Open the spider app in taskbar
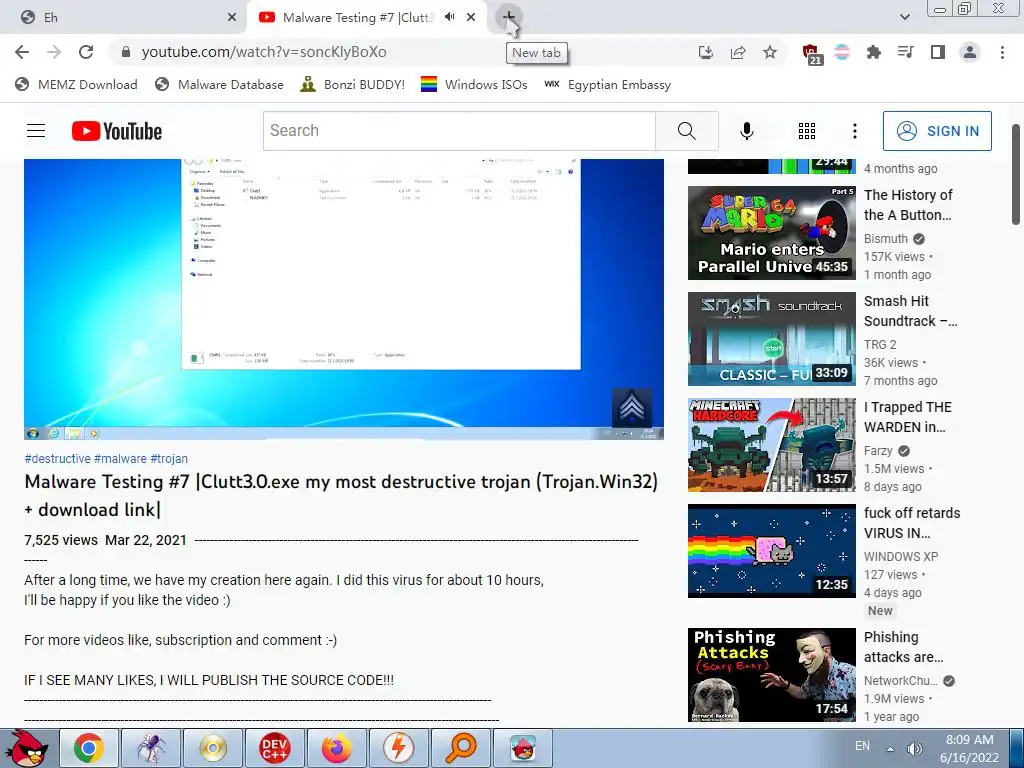The image size is (1024, 768). coord(151,748)
